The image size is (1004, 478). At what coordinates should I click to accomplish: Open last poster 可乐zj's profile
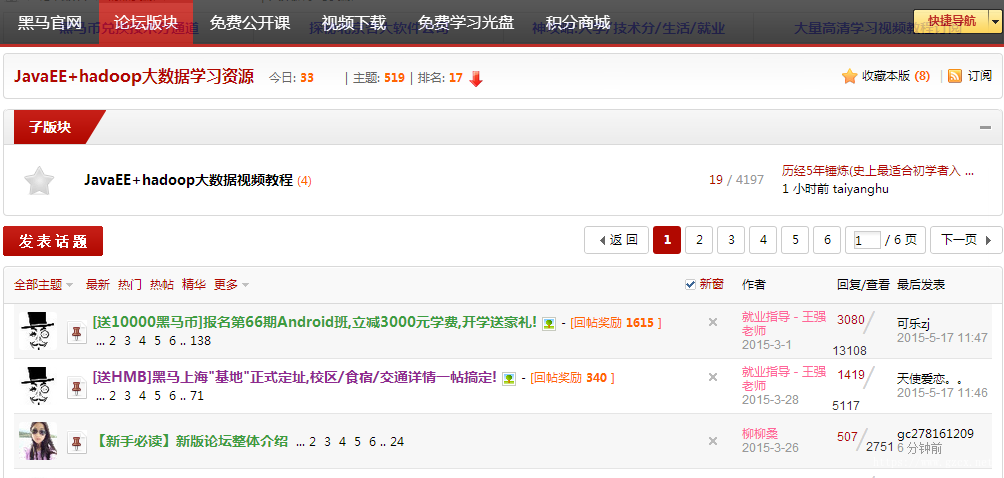(x=914, y=323)
